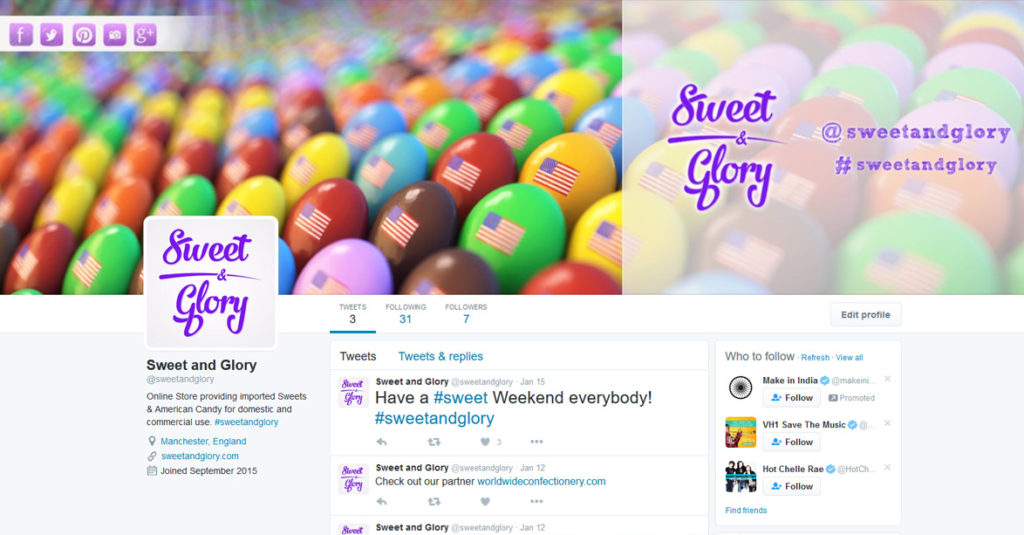Reply to the Weekend everybody tweet
The height and width of the screenshot is (535, 1024).
[x=382, y=442]
